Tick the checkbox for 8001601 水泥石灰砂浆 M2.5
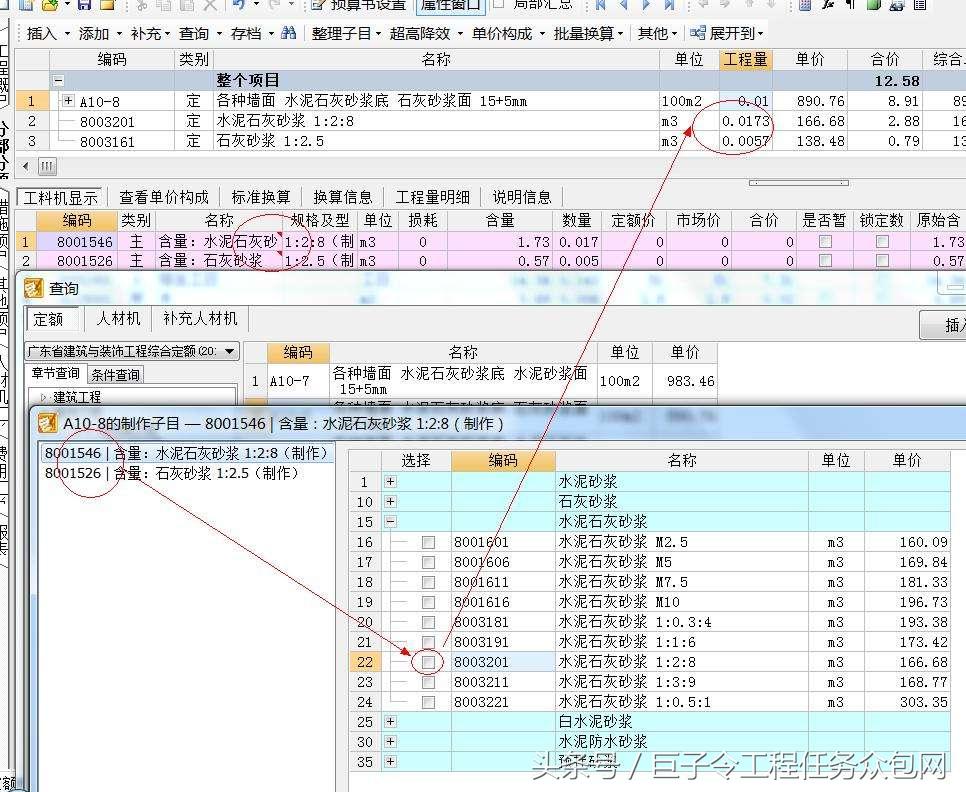The image size is (966, 792). click(x=428, y=542)
